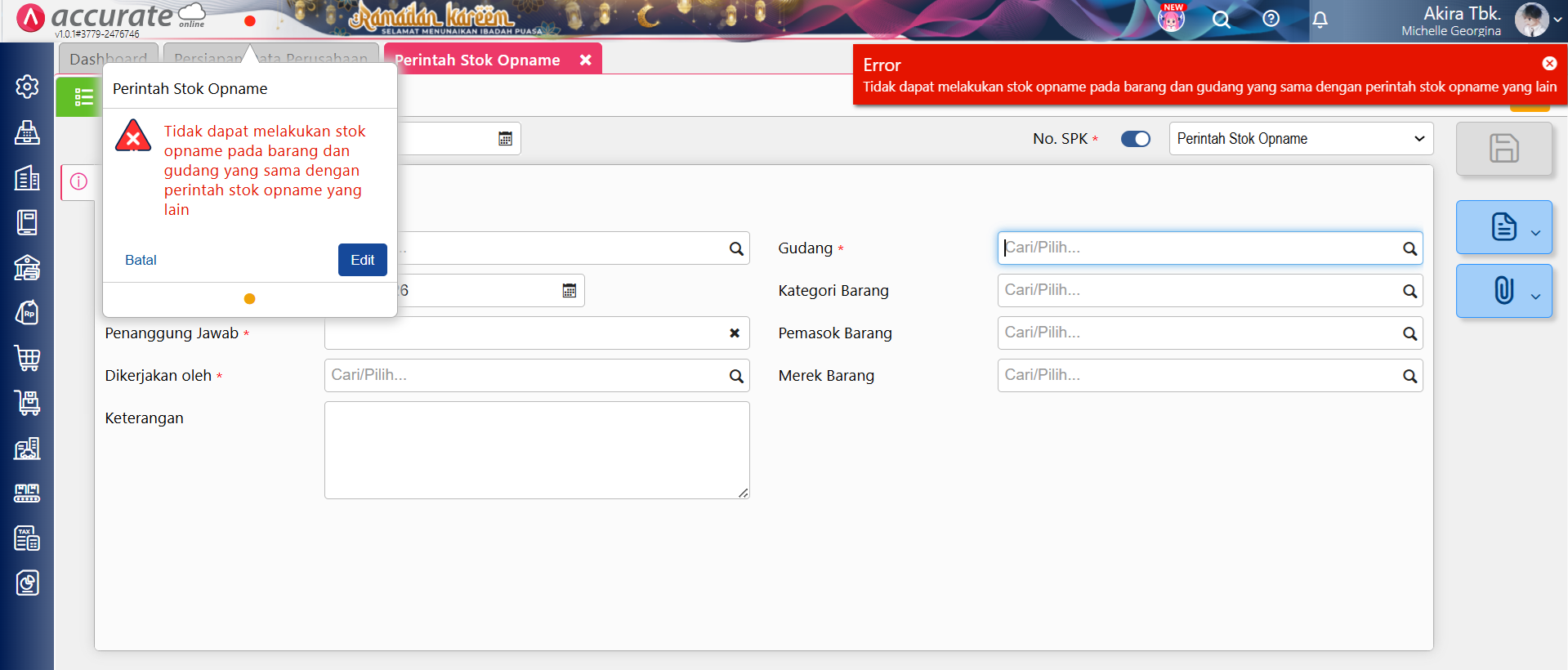This screenshot has height=670, width=1568.
Task: Click the attachment paperclip icon
Action: coord(1503,291)
